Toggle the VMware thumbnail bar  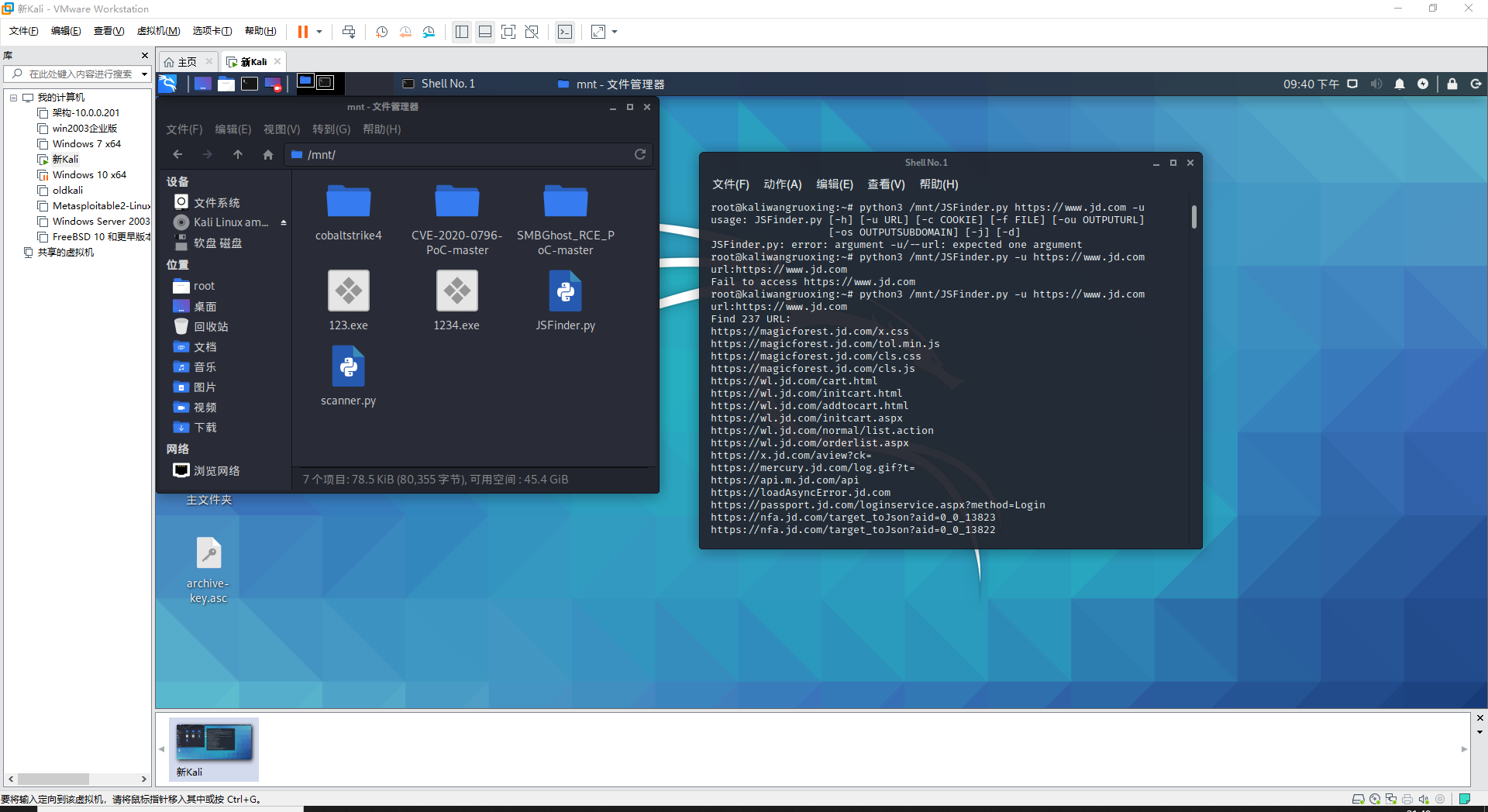point(485,32)
